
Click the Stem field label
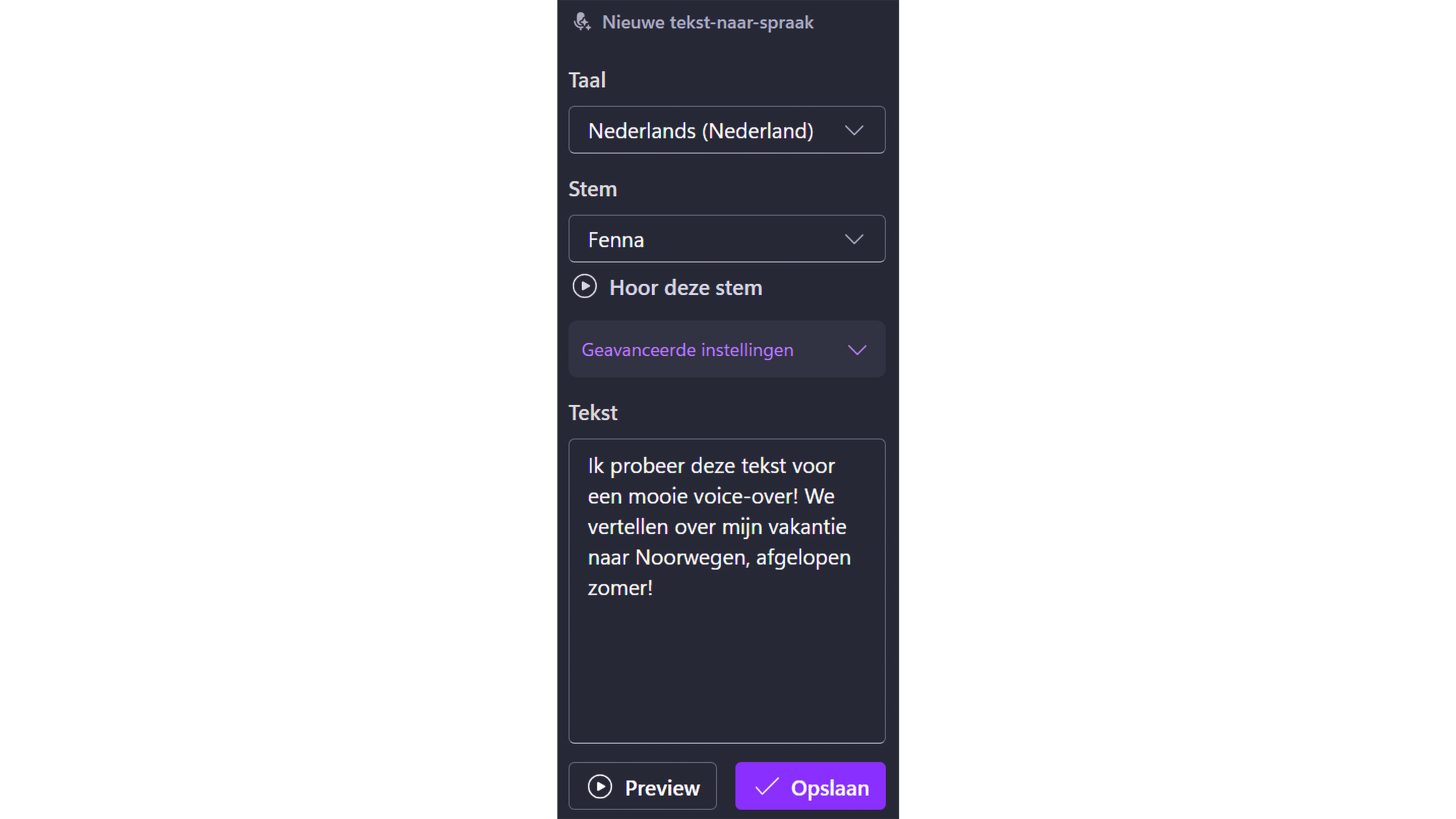click(592, 189)
